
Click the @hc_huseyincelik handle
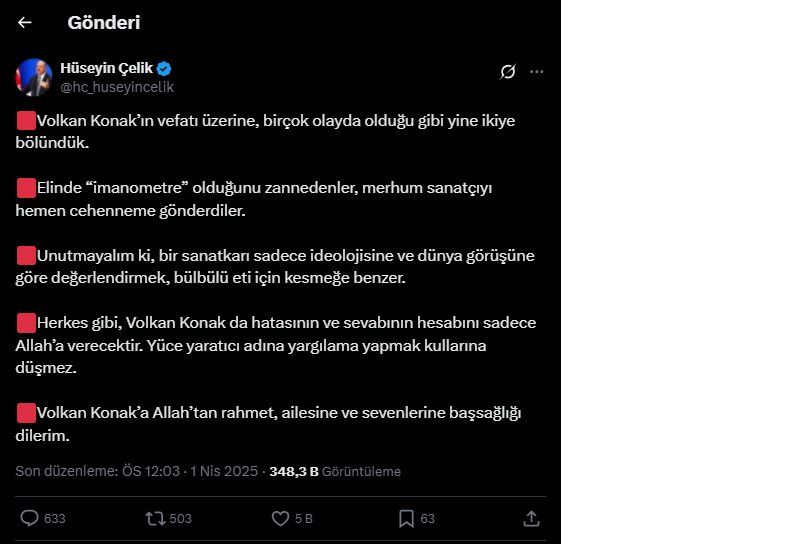(117, 87)
